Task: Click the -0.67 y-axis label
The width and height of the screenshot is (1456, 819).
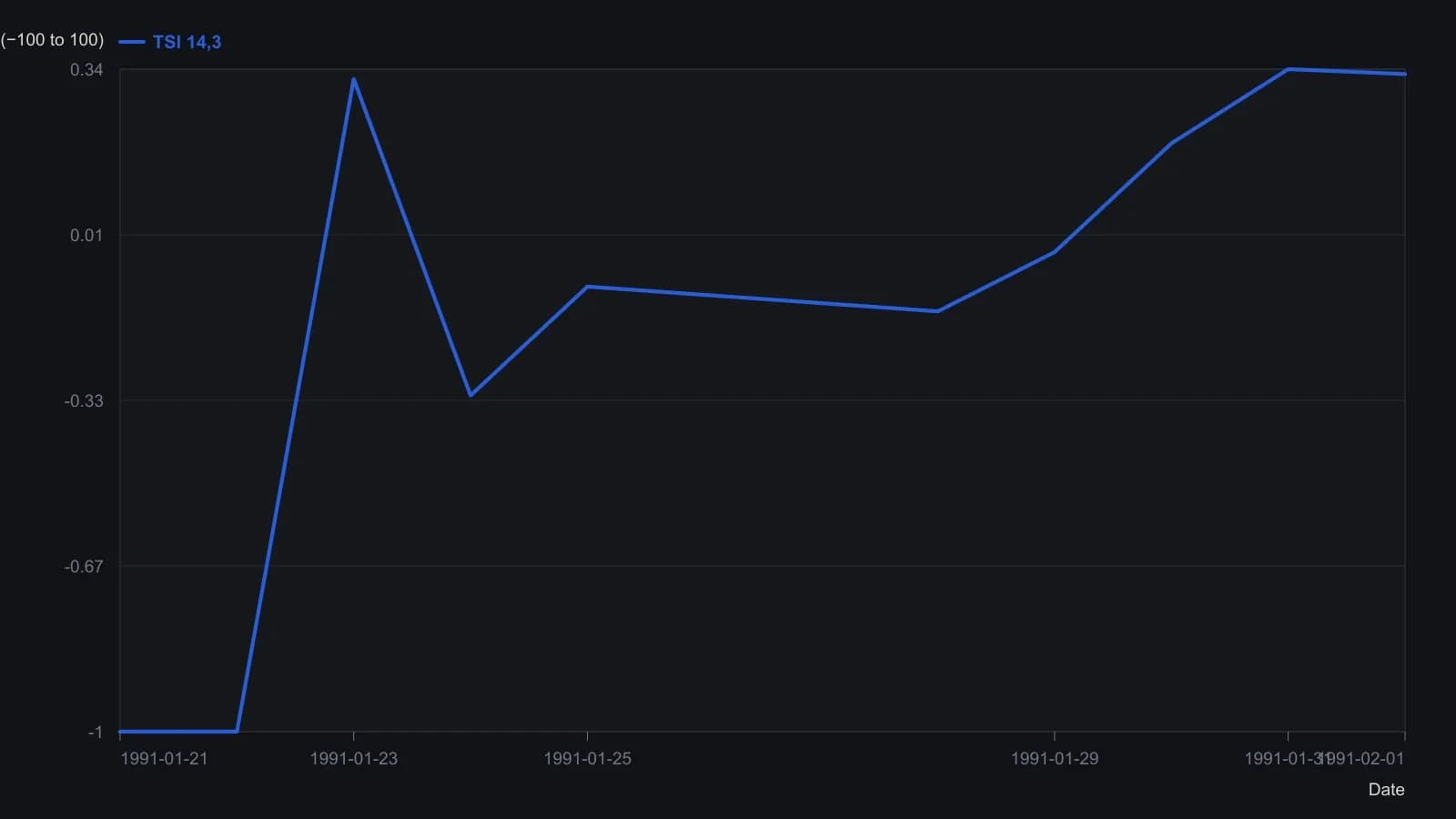Action: (x=84, y=566)
